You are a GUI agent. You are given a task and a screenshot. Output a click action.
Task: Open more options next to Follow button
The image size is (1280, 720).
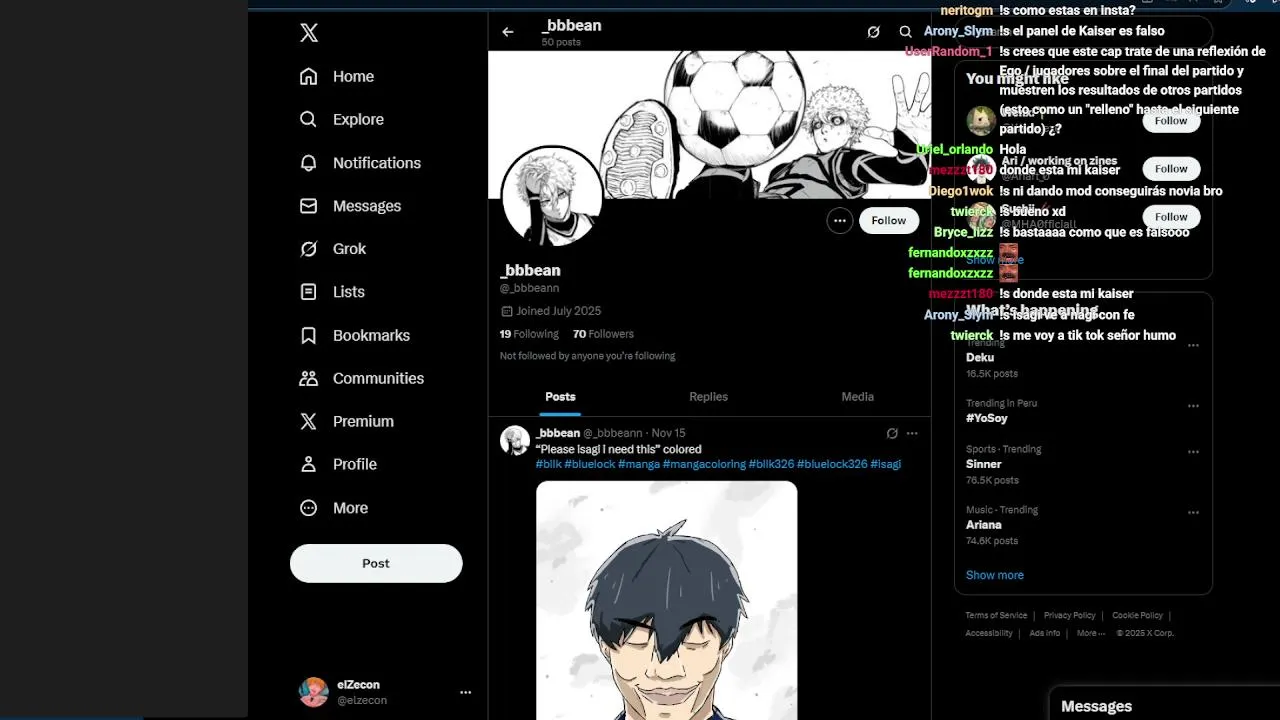coord(840,221)
